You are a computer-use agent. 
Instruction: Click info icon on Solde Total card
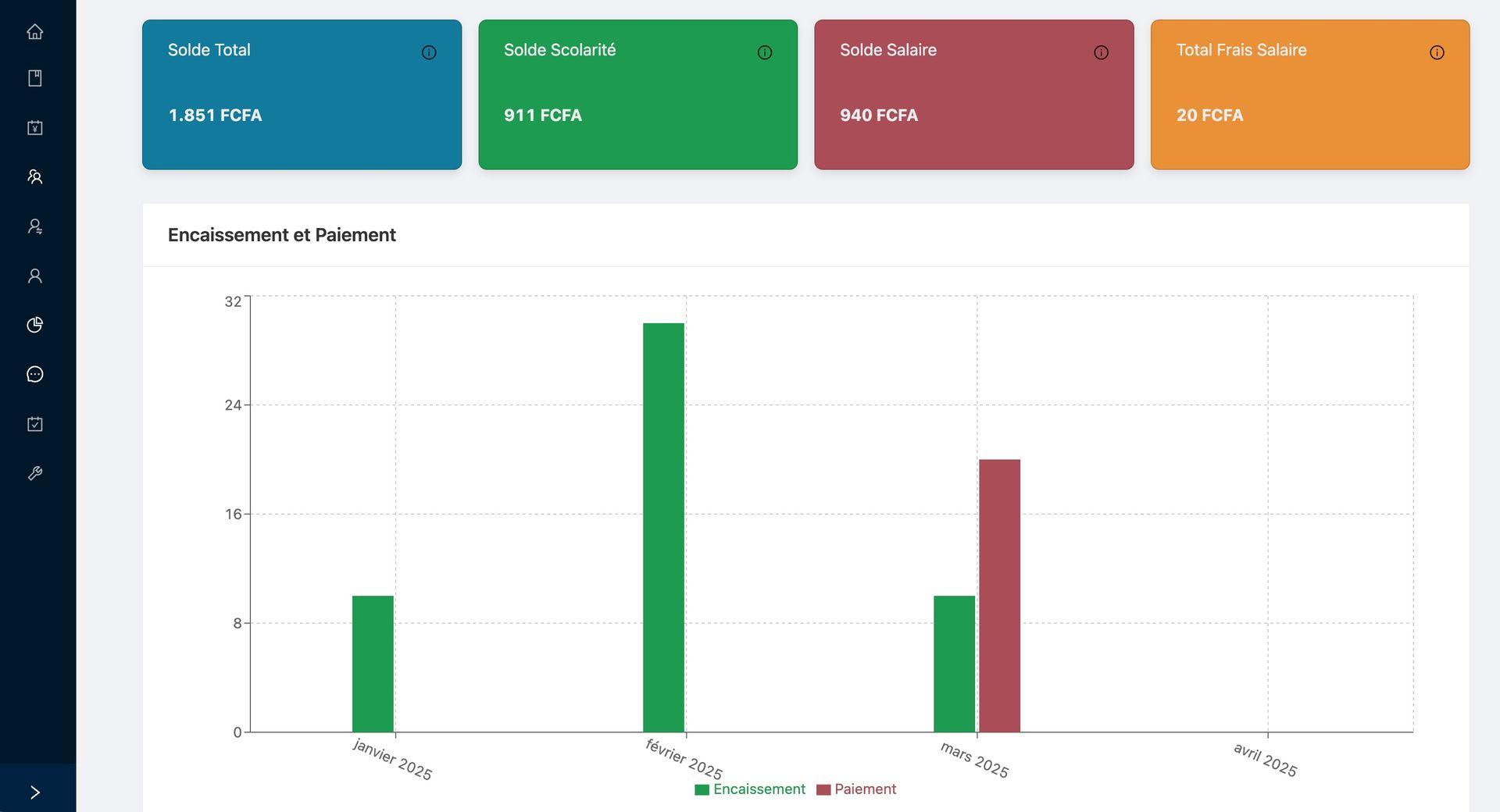pos(429,52)
